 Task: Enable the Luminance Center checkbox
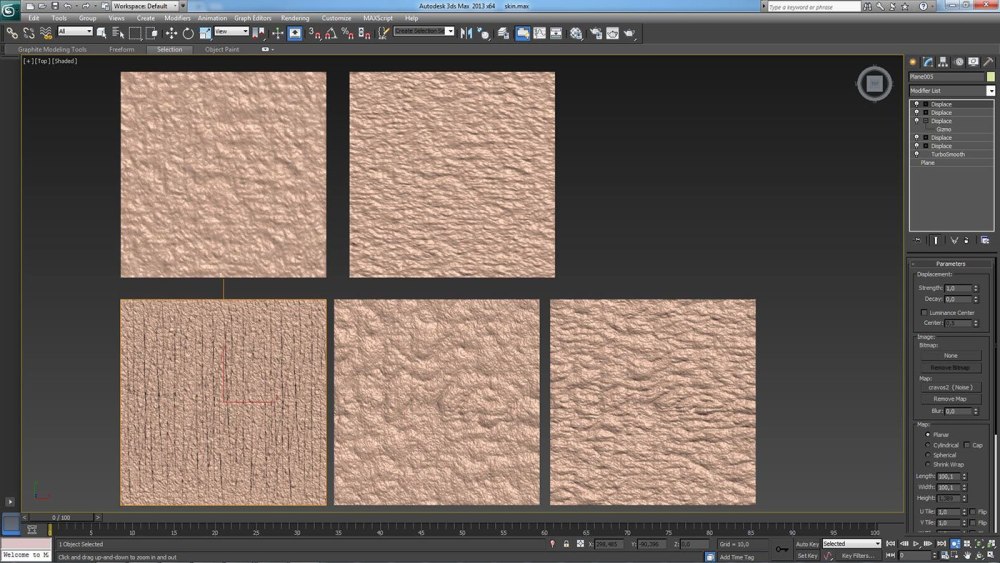923,313
